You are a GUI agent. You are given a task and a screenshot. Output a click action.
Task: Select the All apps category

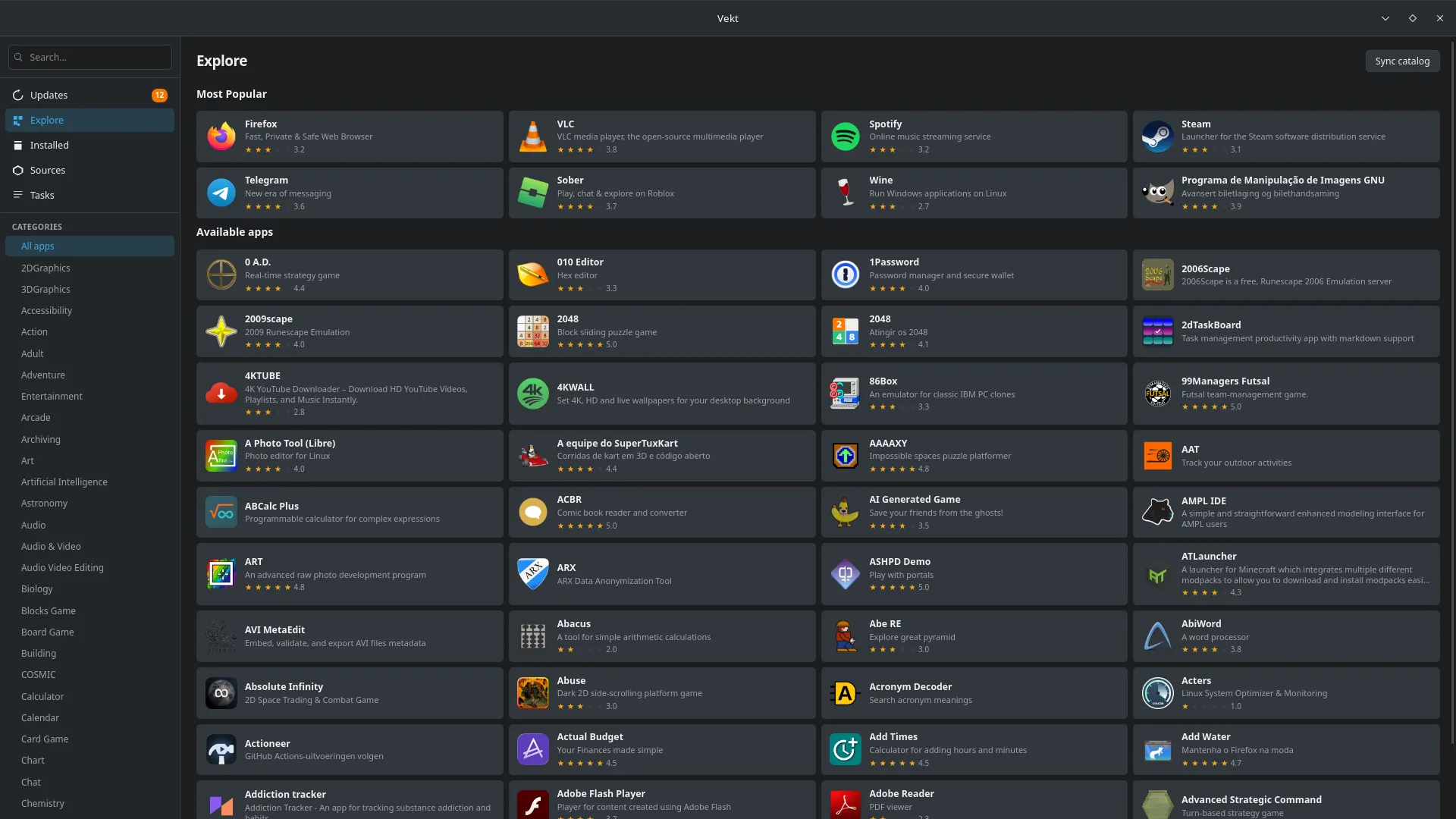[89, 246]
